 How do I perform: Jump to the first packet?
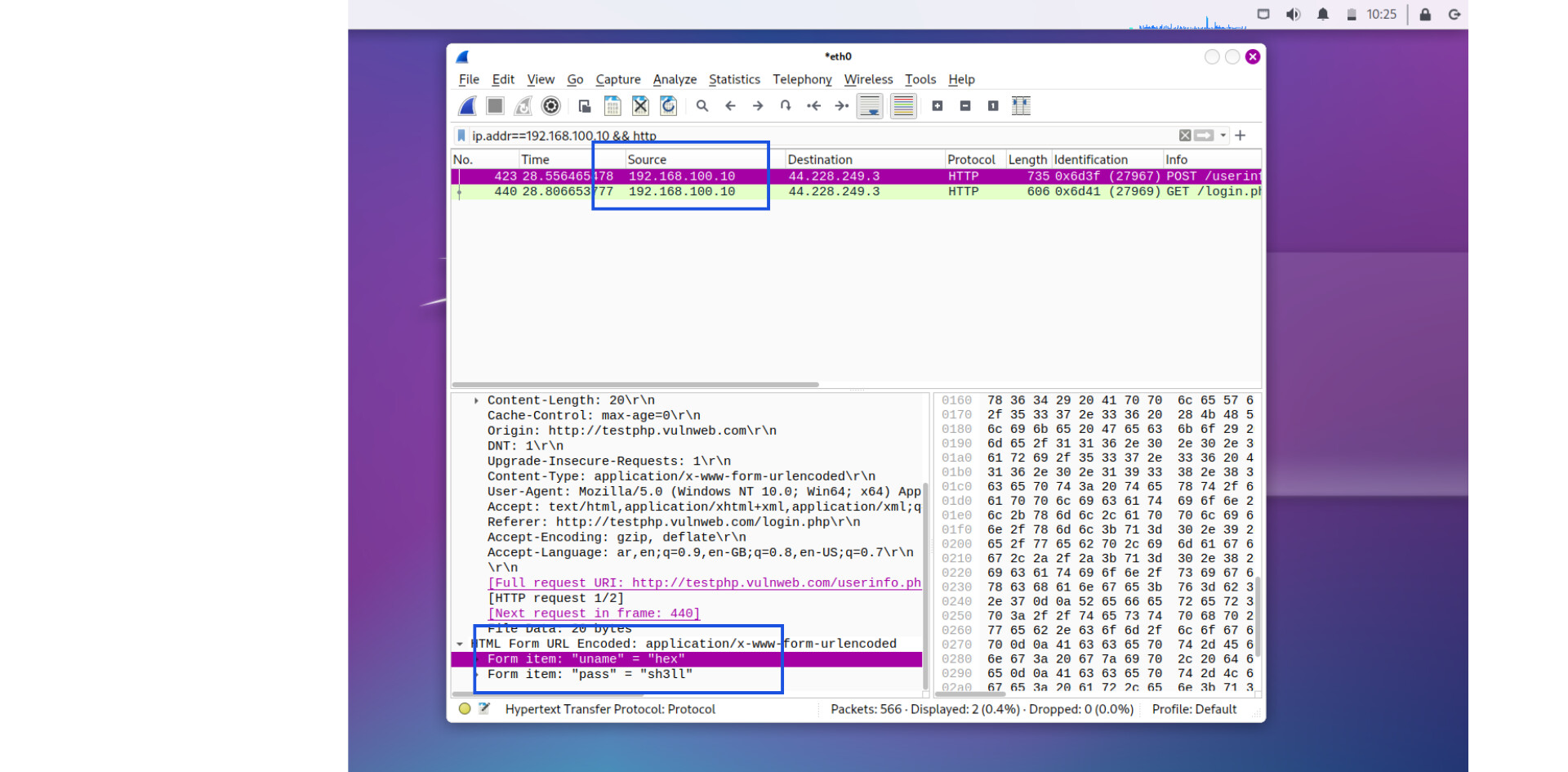tap(813, 106)
